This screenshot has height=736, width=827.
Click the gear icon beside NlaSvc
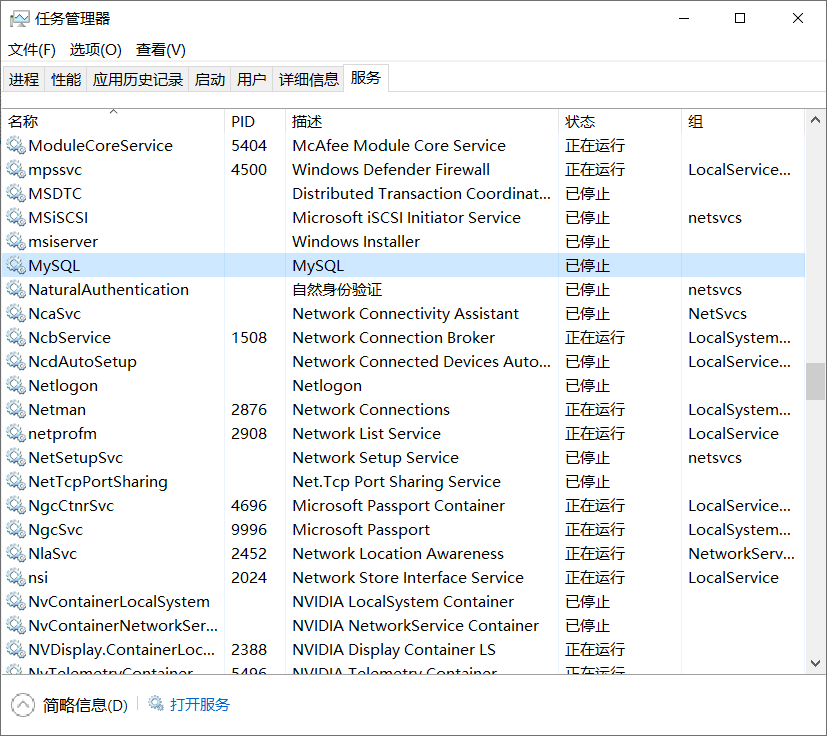(x=16, y=553)
